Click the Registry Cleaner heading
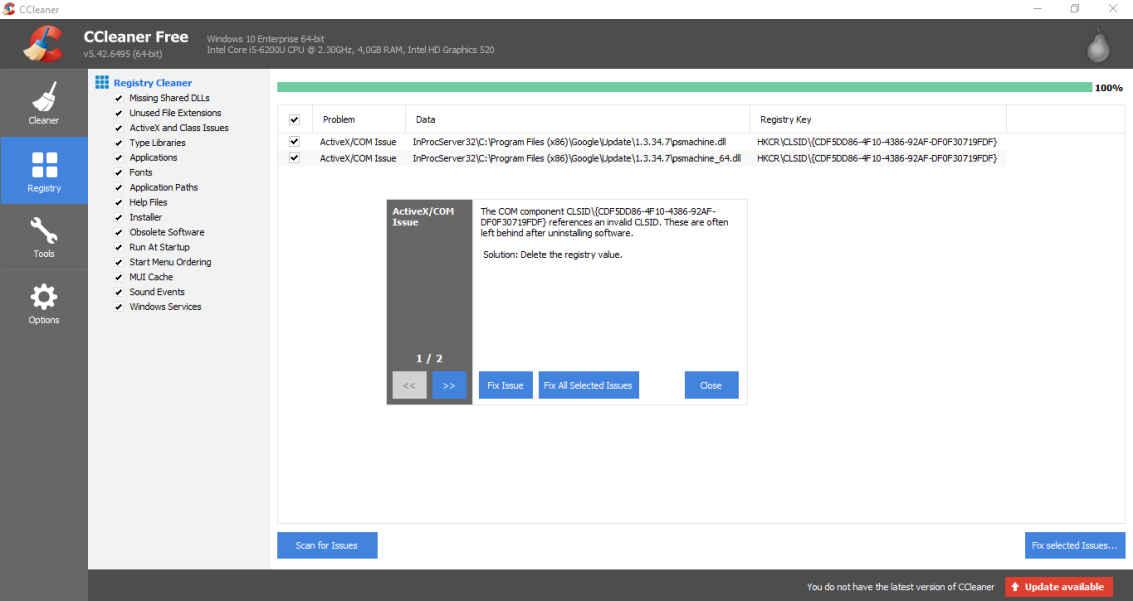 tap(152, 83)
